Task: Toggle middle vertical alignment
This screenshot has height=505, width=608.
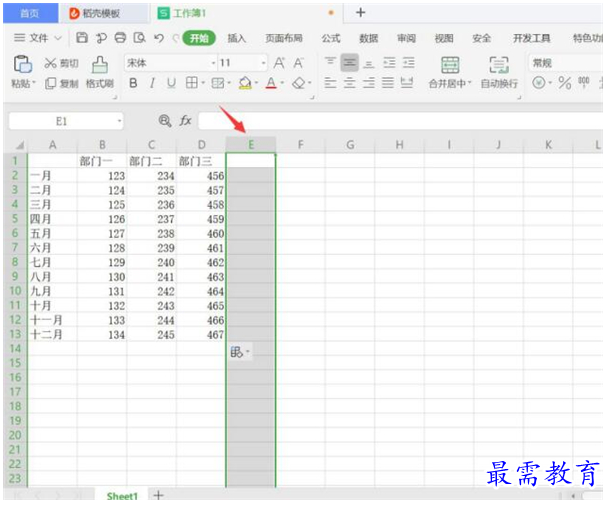Action: tap(349, 62)
